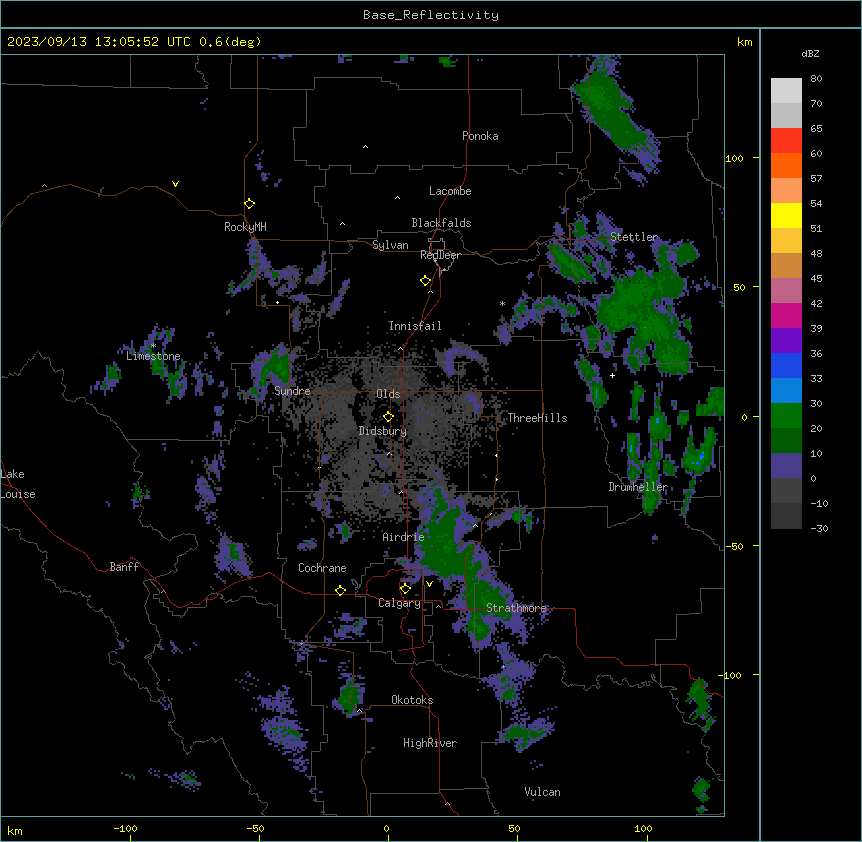Image resolution: width=862 pixels, height=842 pixels.
Task: Click the Drumheller city label
Action: click(638, 487)
